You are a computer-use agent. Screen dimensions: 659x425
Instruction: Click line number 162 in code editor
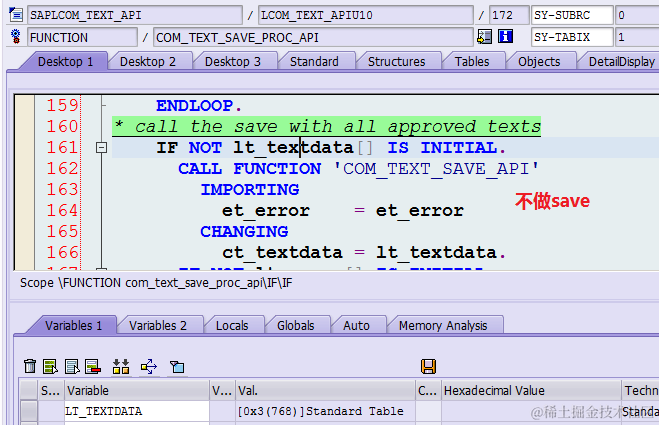tap(62, 168)
